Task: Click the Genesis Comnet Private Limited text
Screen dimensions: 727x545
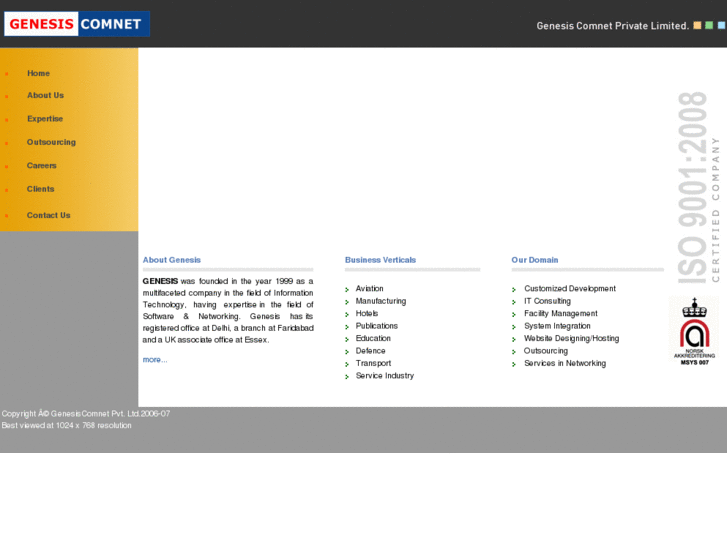Action: pos(612,26)
